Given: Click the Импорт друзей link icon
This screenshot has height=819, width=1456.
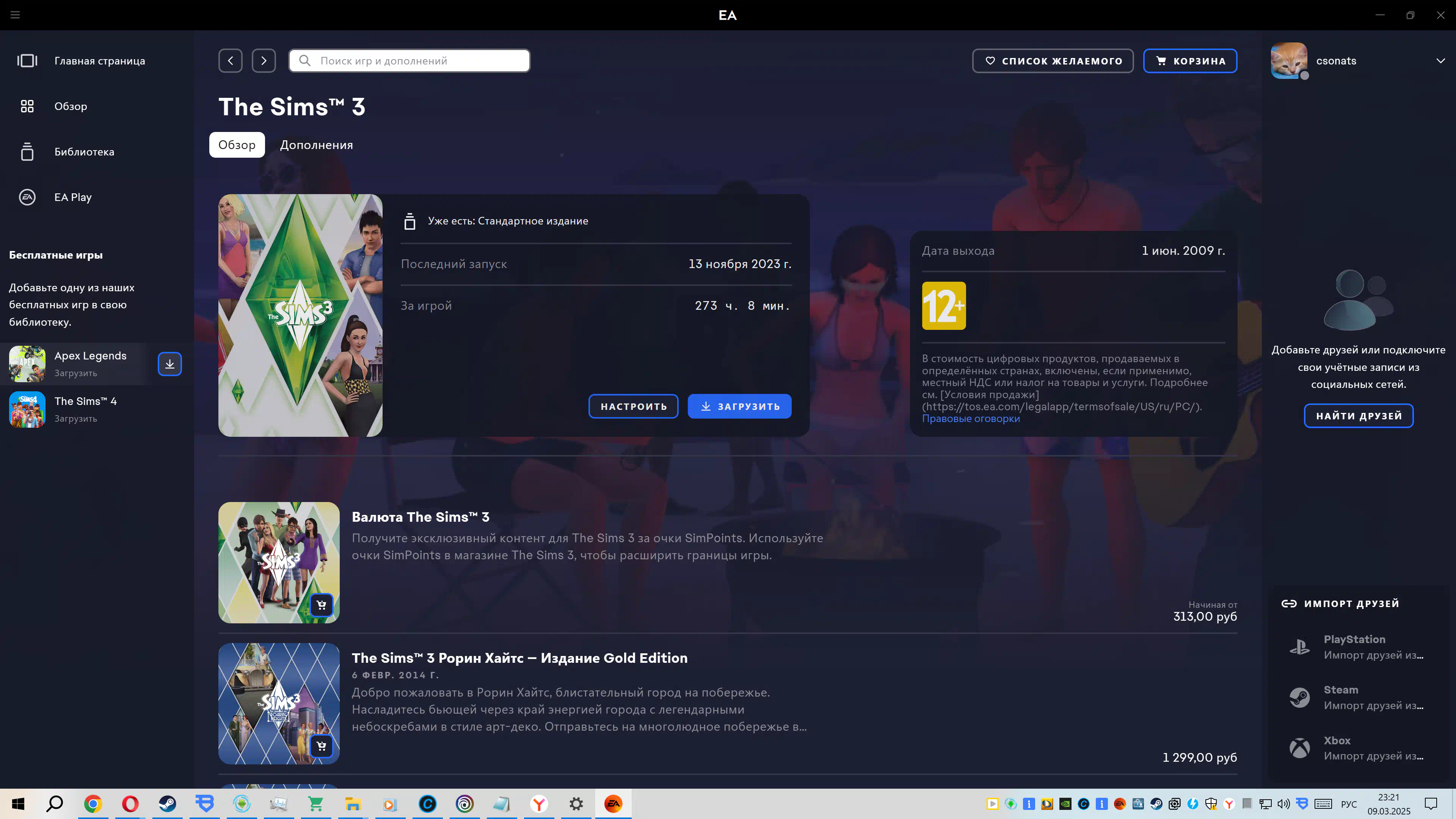Looking at the screenshot, I should (1289, 604).
